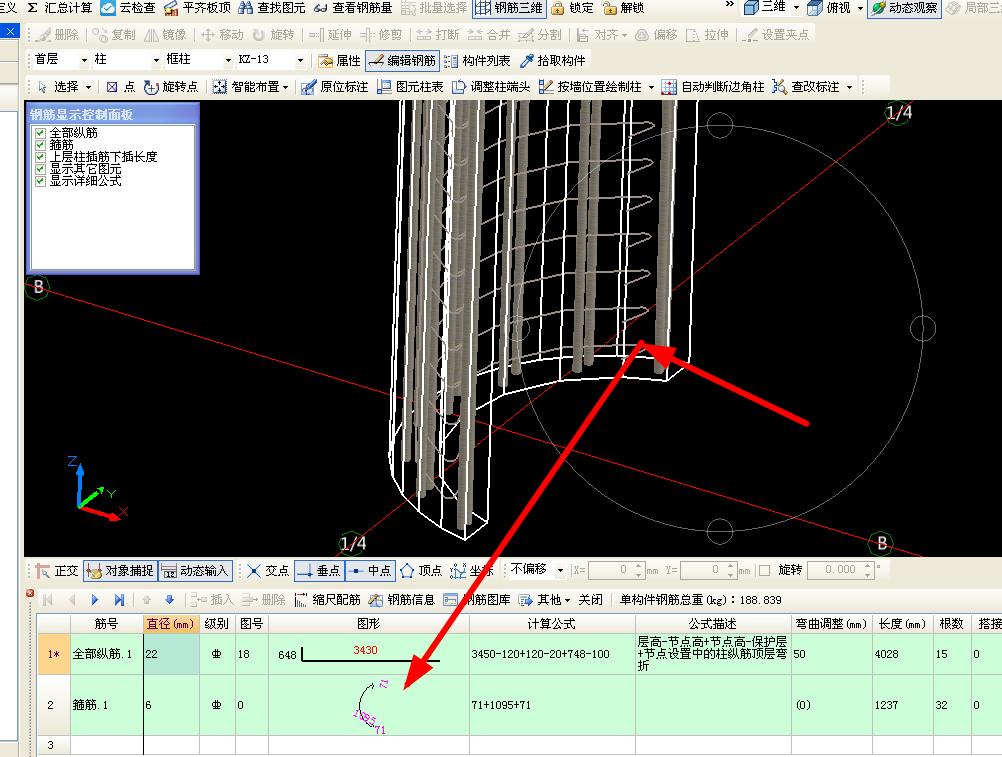The image size is (1002, 757).
Task: Open 图元柱表 column table
Action: coord(410,87)
